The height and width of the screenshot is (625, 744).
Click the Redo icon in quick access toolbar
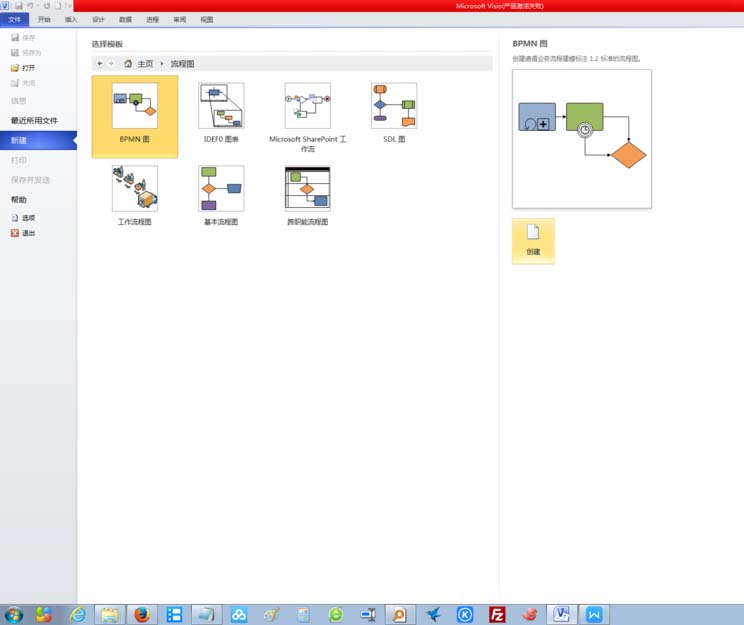click(47, 6)
